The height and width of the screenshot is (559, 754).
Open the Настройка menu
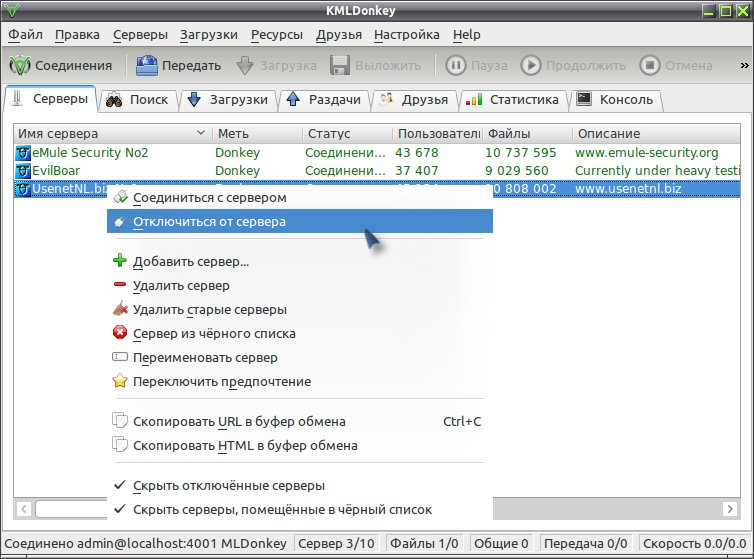pos(407,35)
